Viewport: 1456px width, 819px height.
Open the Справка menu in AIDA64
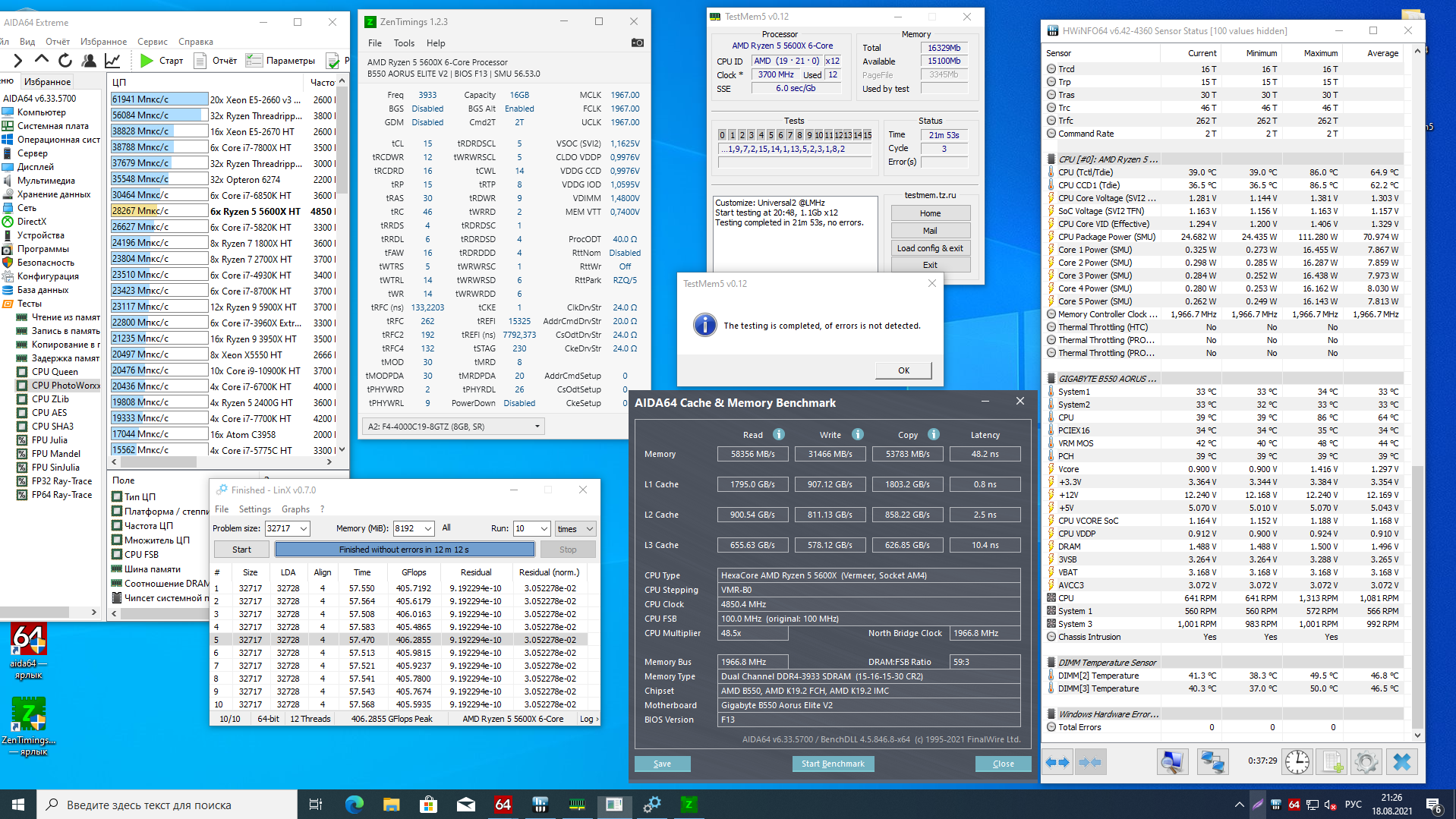pyautogui.click(x=196, y=42)
